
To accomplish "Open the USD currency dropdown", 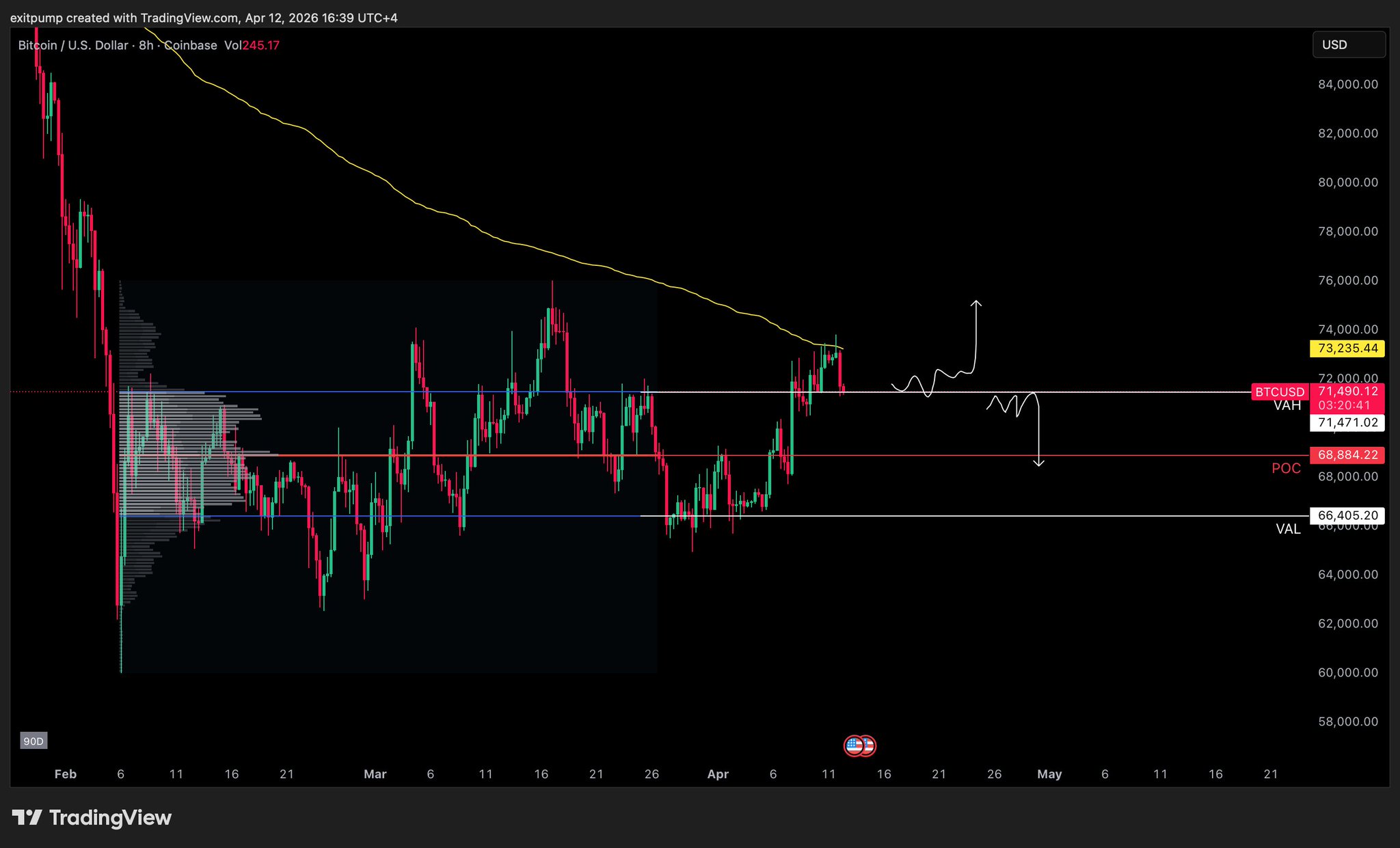I will tap(1348, 45).
